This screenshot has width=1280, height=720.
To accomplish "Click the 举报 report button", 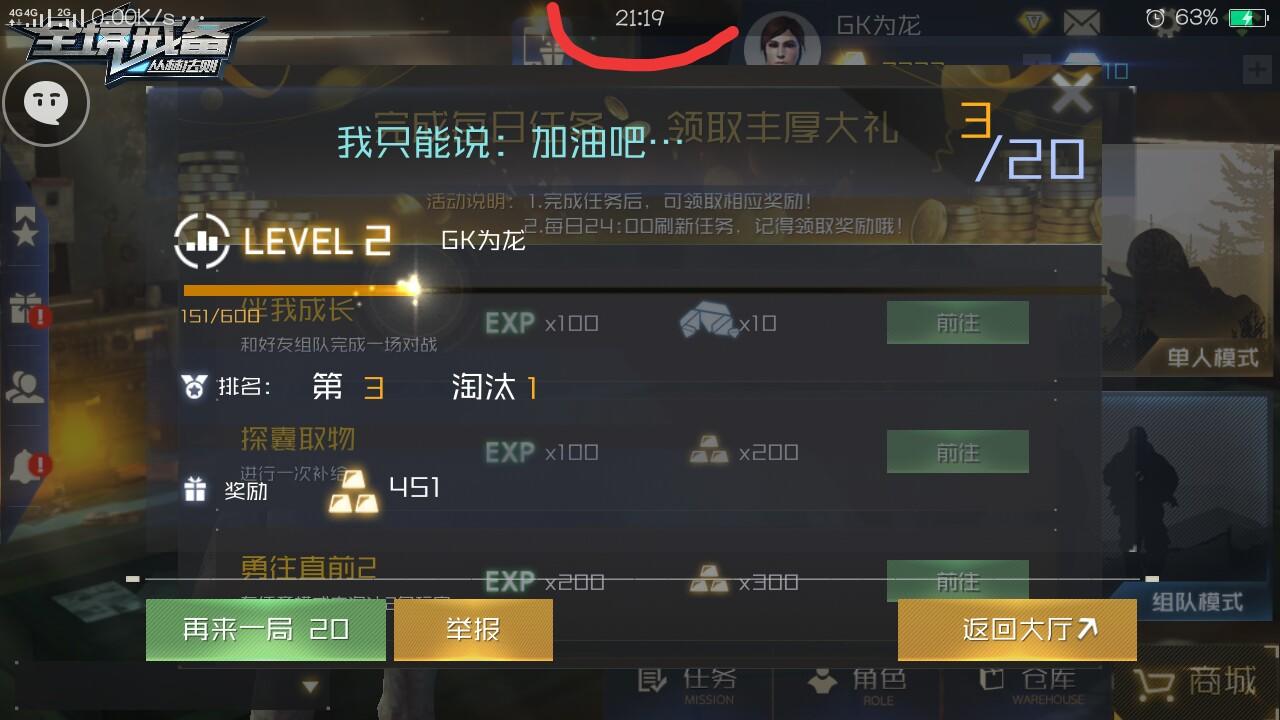I will (473, 629).
